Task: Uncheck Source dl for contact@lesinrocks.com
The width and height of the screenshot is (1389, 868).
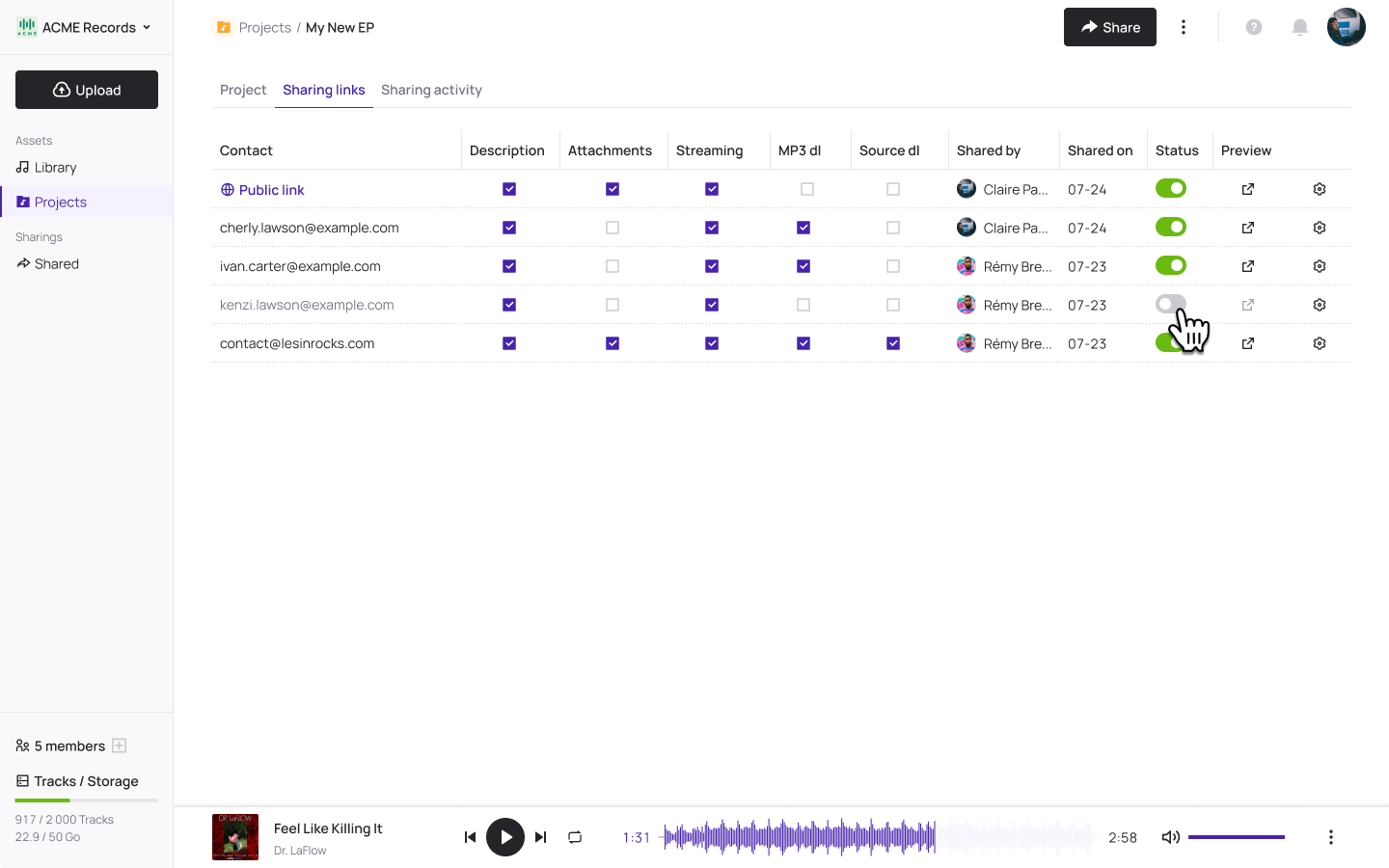Action: (x=893, y=343)
